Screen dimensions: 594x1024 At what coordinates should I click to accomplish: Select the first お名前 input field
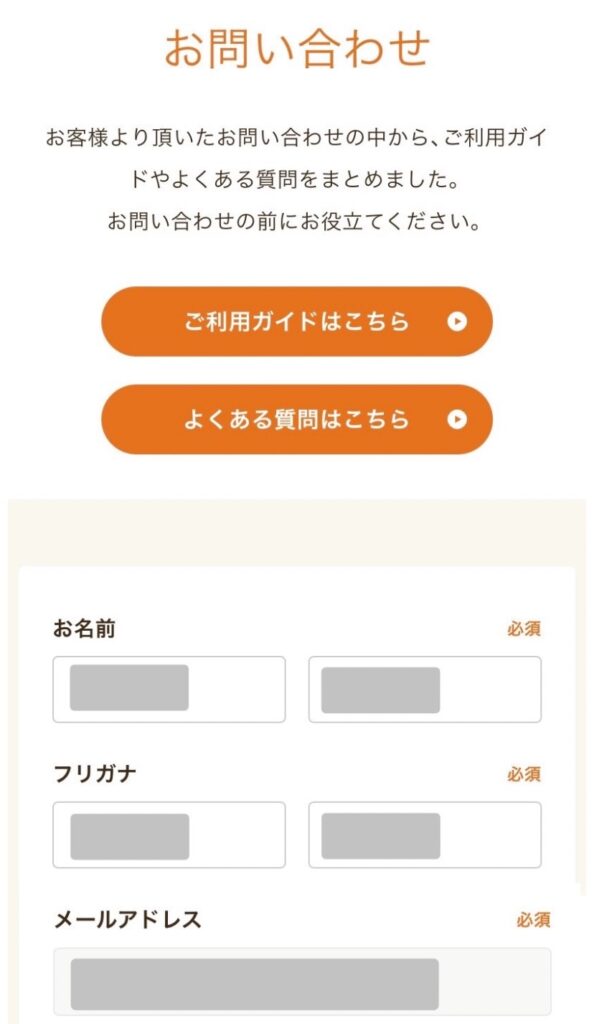click(170, 689)
